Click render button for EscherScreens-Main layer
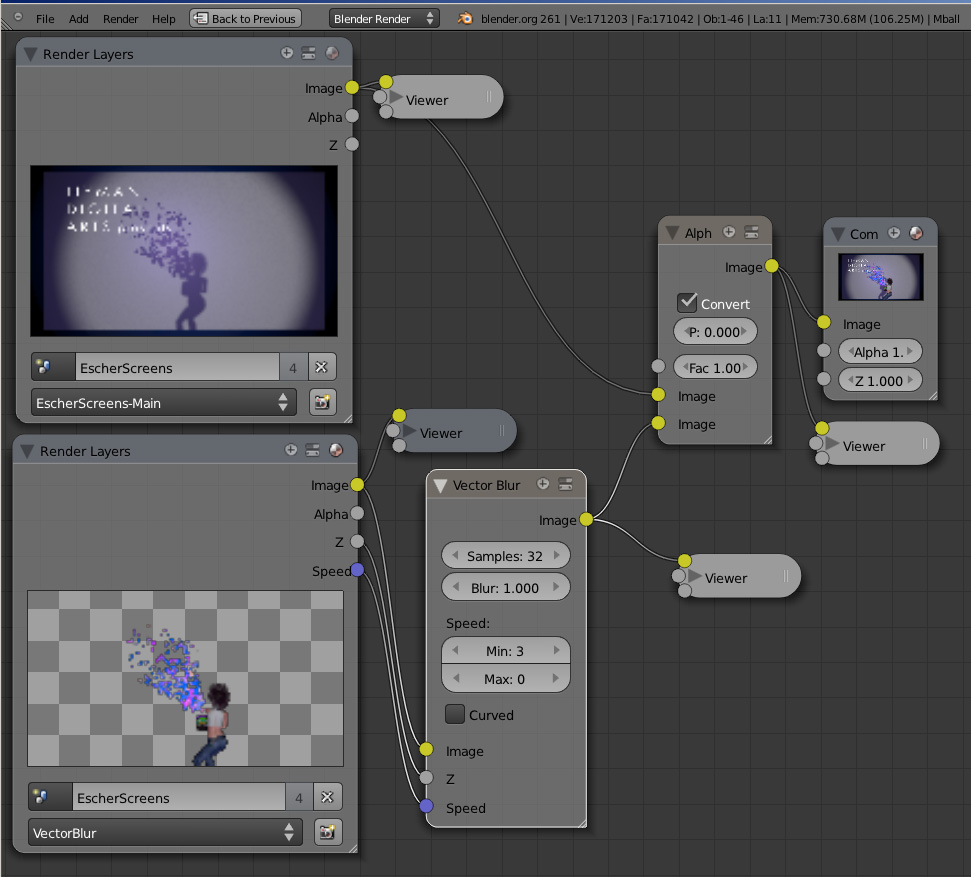Screen dimensions: 971x877 tap(321, 403)
